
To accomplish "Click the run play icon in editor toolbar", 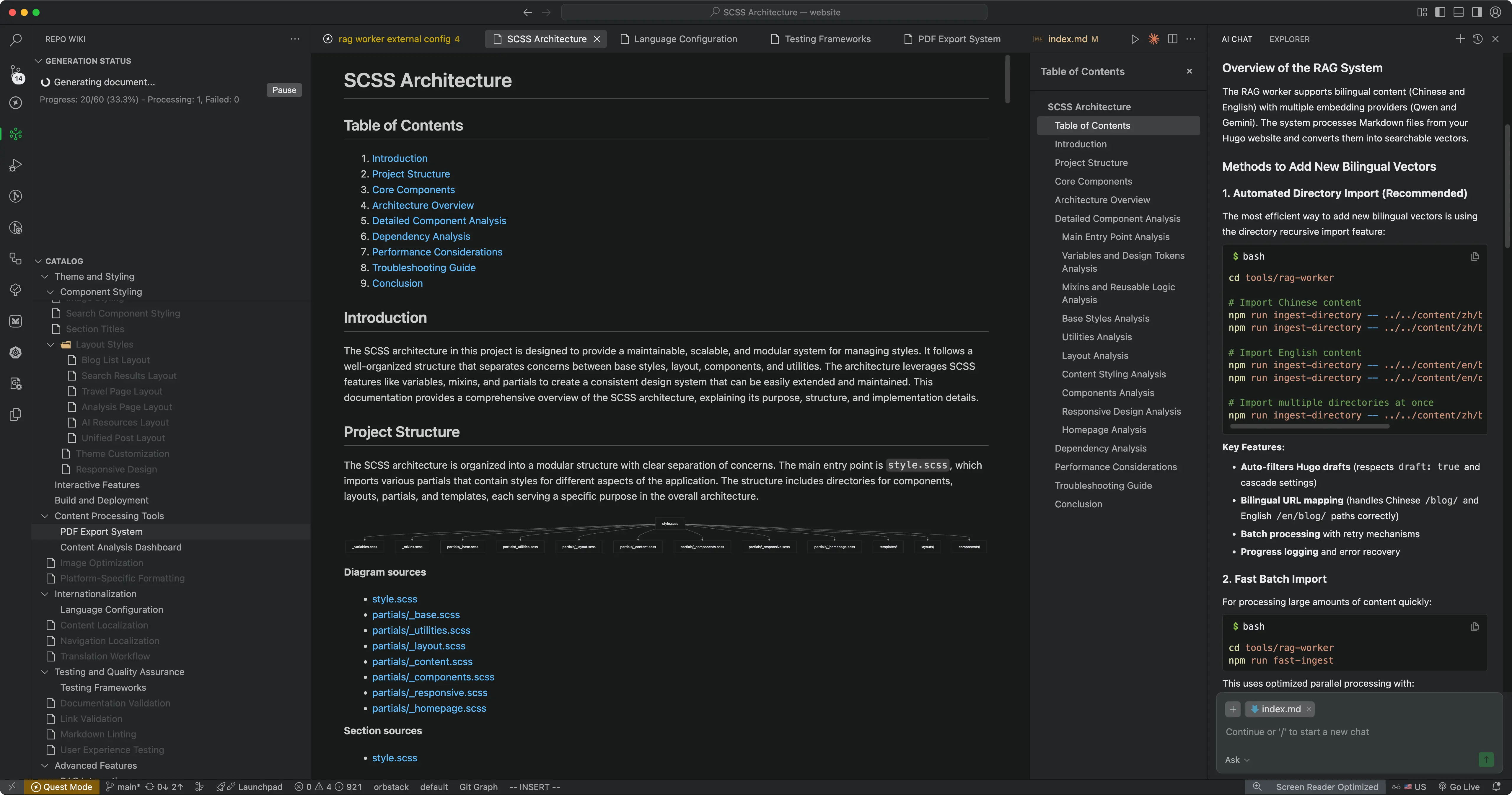I will coord(1135,39).
